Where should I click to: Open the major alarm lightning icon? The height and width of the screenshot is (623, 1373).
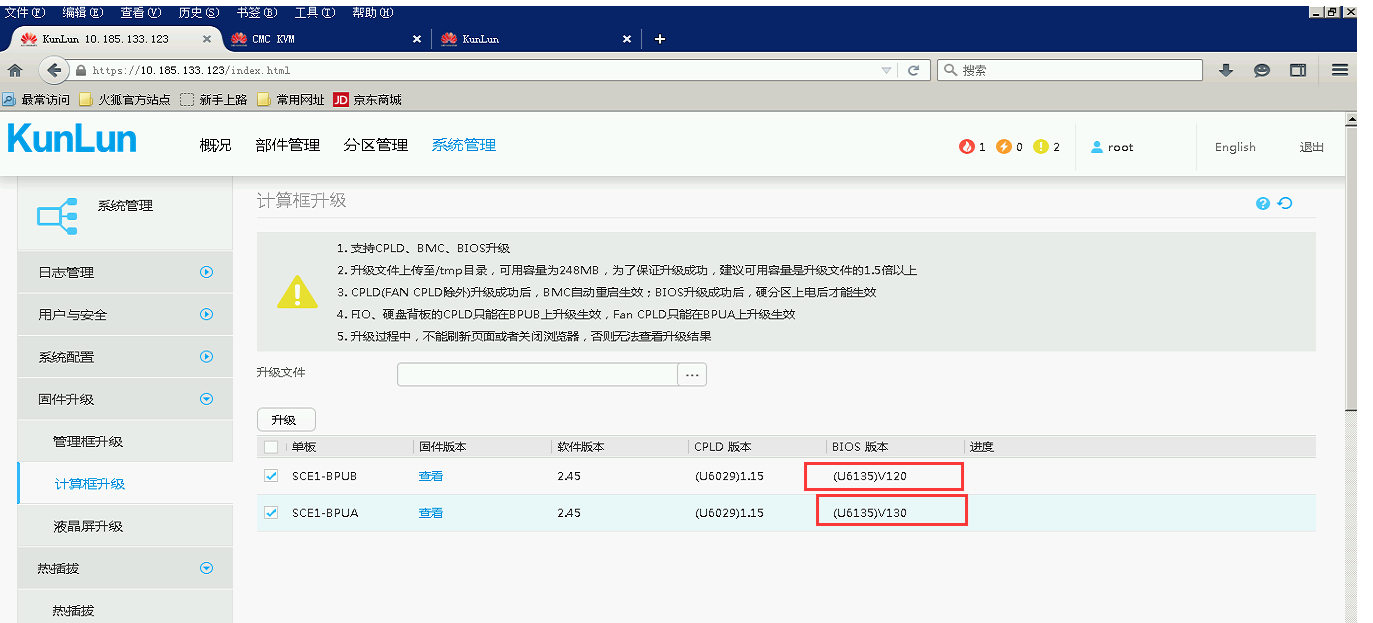coord(1004,147)
